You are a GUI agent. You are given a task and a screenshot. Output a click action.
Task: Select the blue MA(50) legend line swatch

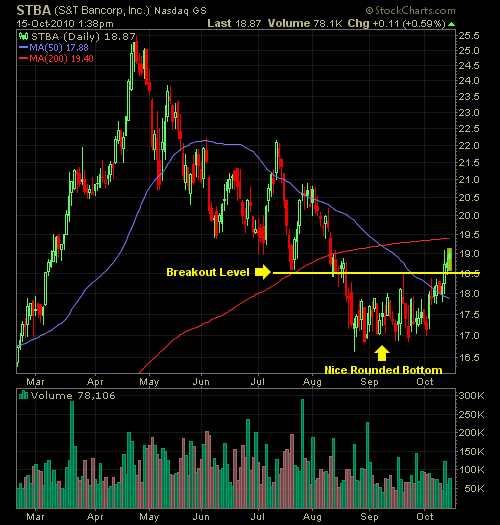click(23, 48)
